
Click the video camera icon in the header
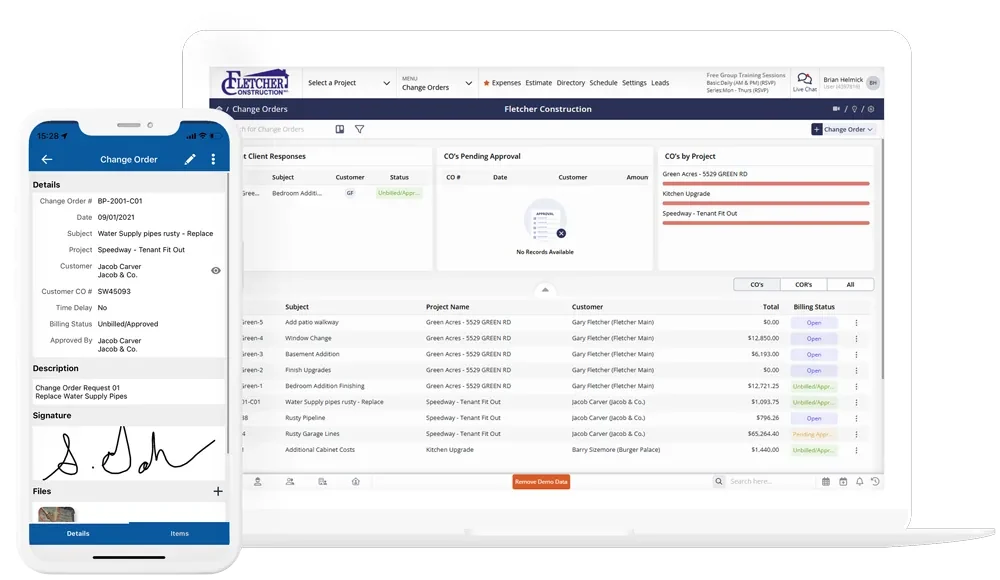click(x=838, y=108)
